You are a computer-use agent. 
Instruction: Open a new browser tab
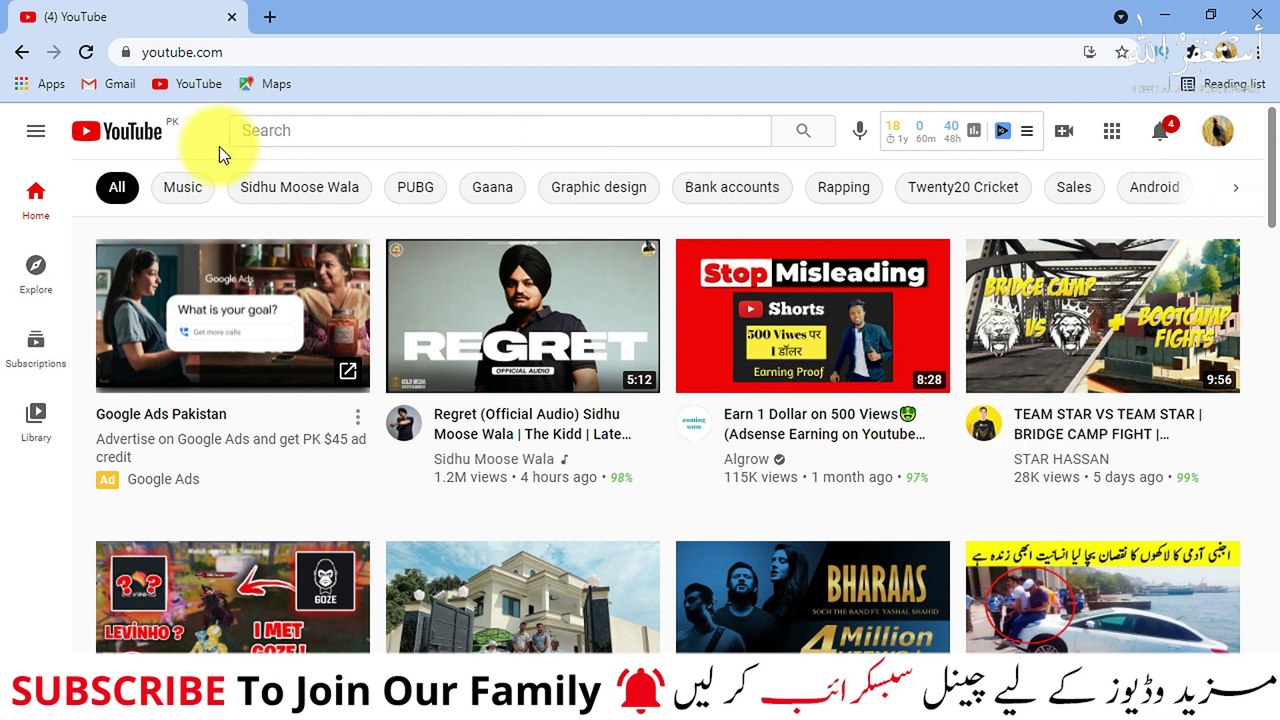(270, 17)
